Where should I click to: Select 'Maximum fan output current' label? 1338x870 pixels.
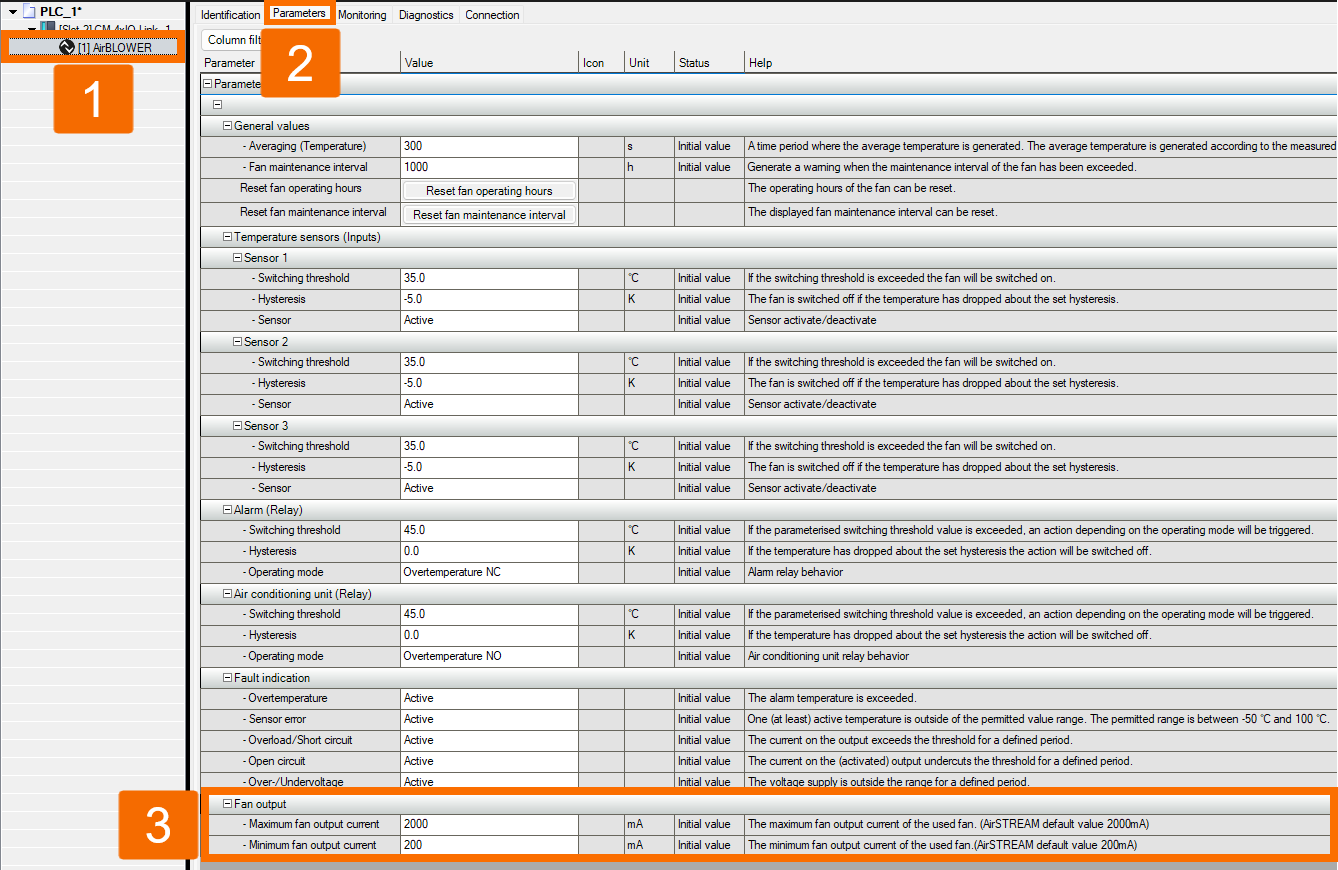(x=313, y=824)
